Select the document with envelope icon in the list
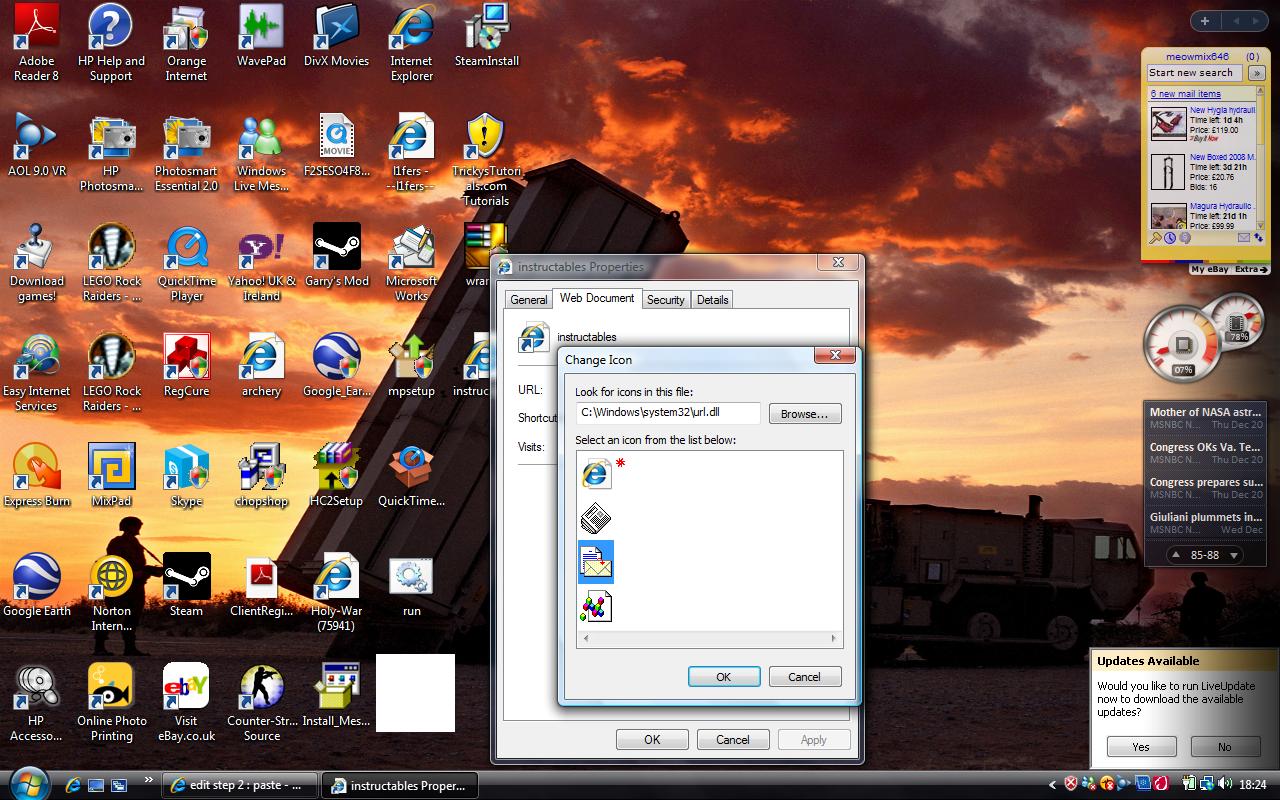The height and width of the screenshot is (800, 1280). click(596, 562)
